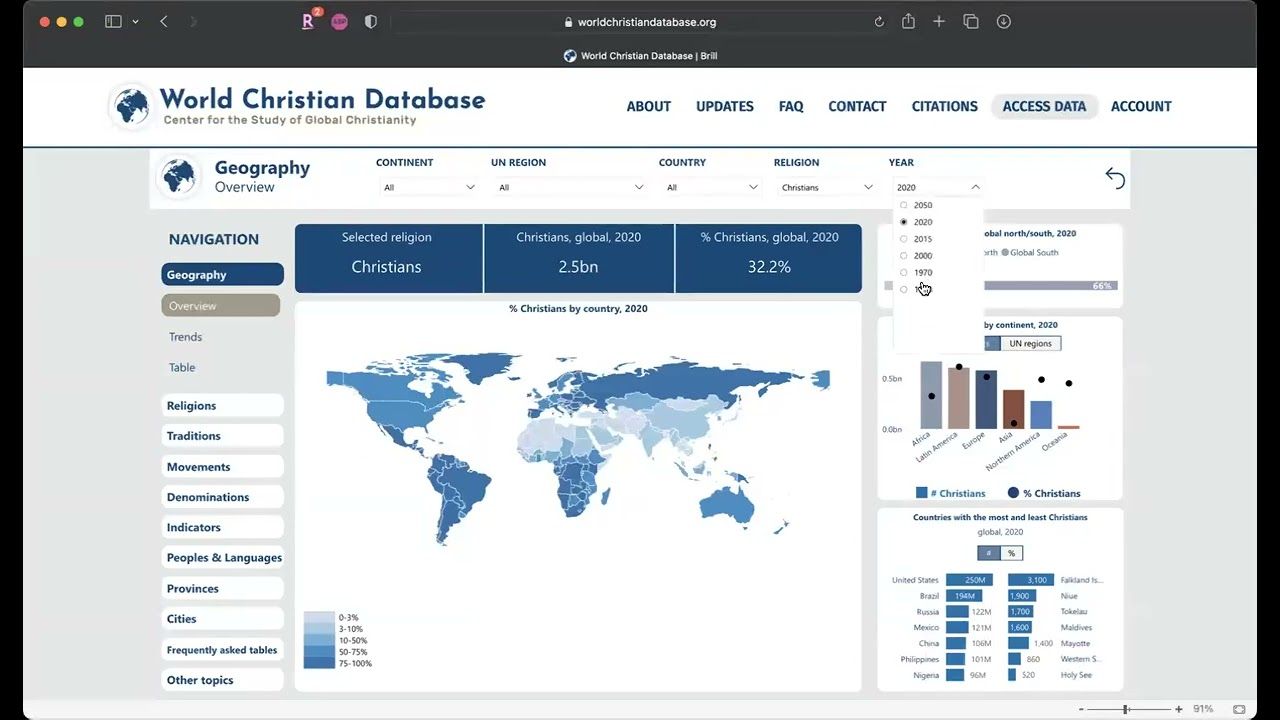Open the Peoples & Languages navigation button
Image resolution: width=1280 pixels, height=720 pixels.
coord(222,557)
